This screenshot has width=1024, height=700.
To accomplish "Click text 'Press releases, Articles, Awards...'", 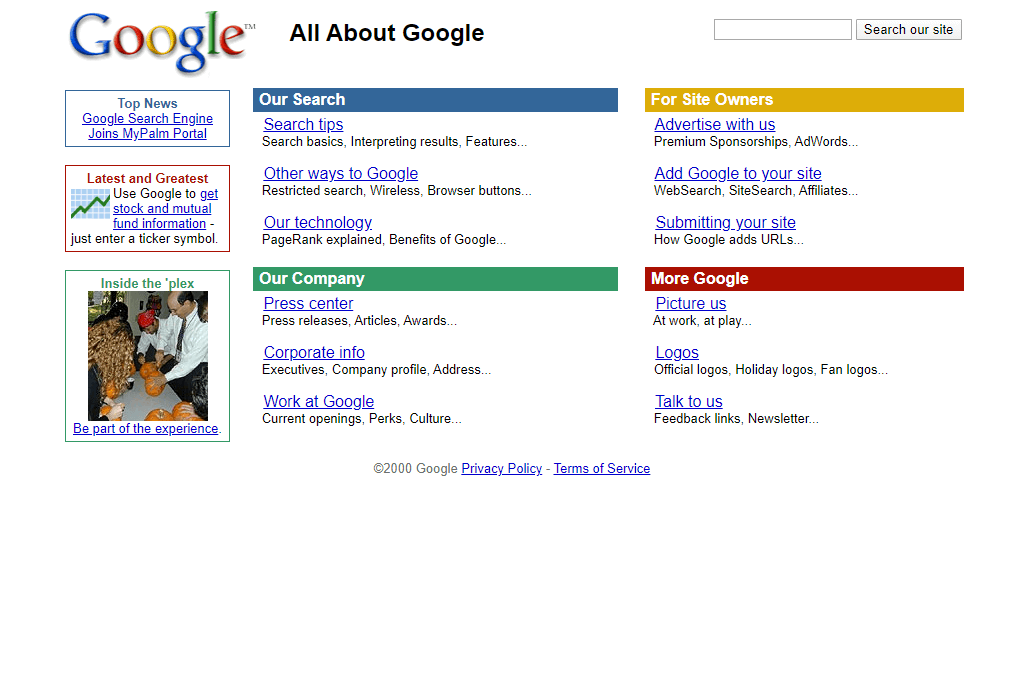I will [359, 321].
